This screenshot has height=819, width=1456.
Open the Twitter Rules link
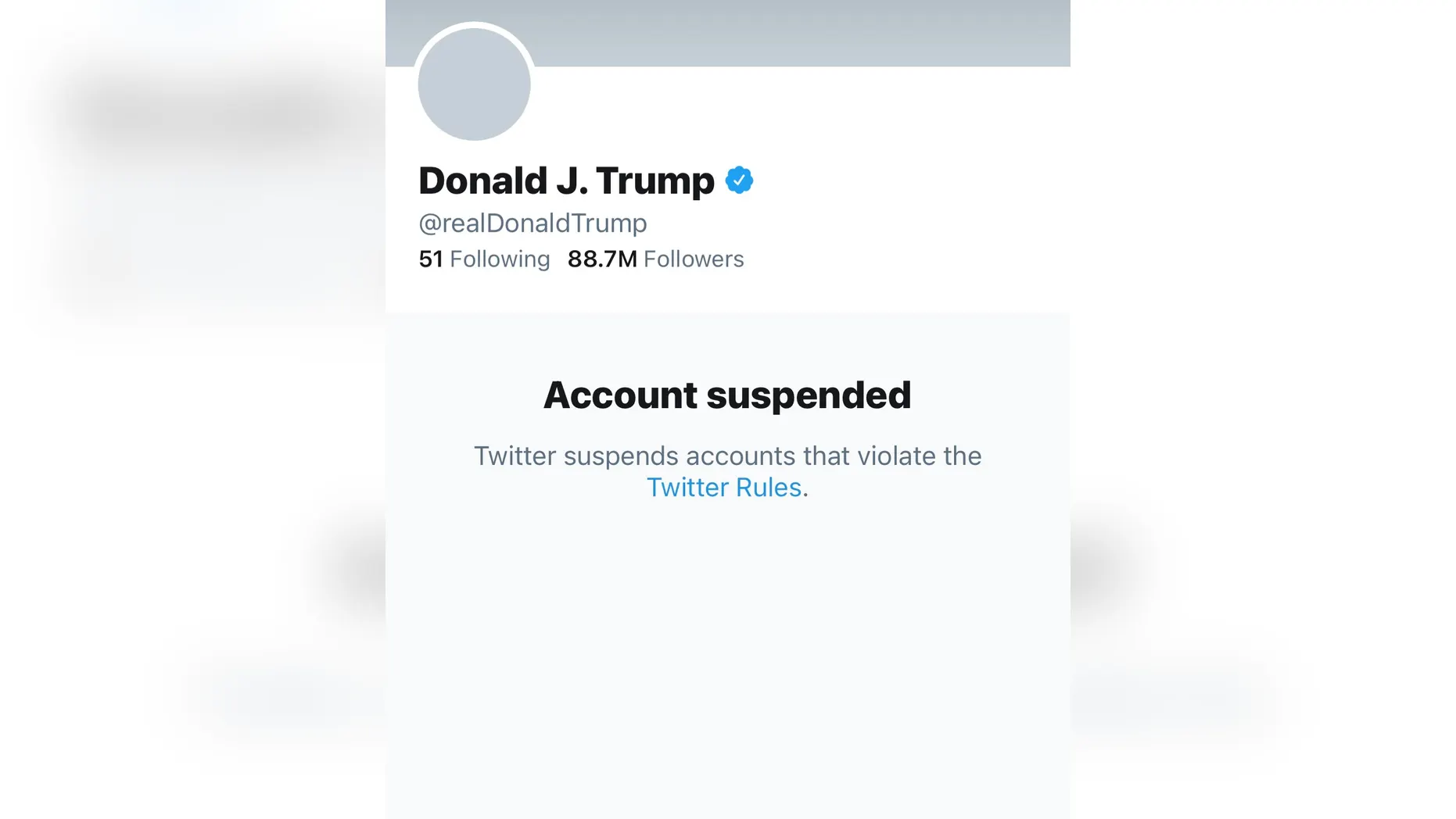pos(724,488)
